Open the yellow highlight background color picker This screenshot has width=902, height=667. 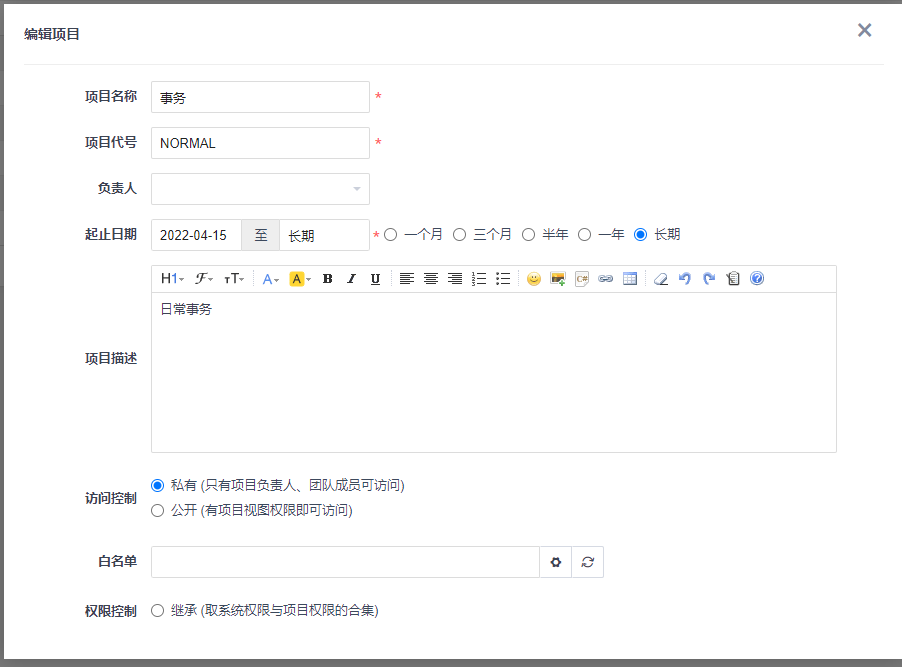tap(300, 279)
